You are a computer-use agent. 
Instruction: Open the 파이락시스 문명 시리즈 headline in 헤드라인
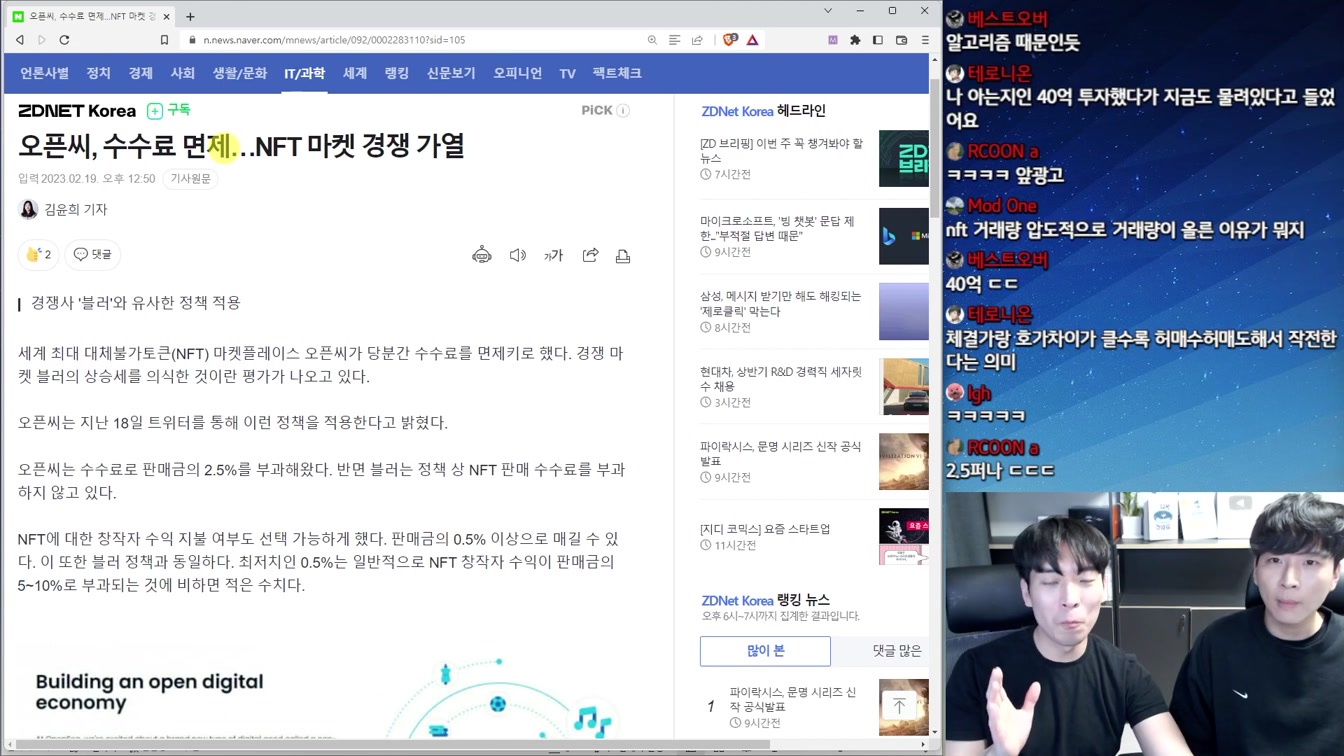(780, 454)
